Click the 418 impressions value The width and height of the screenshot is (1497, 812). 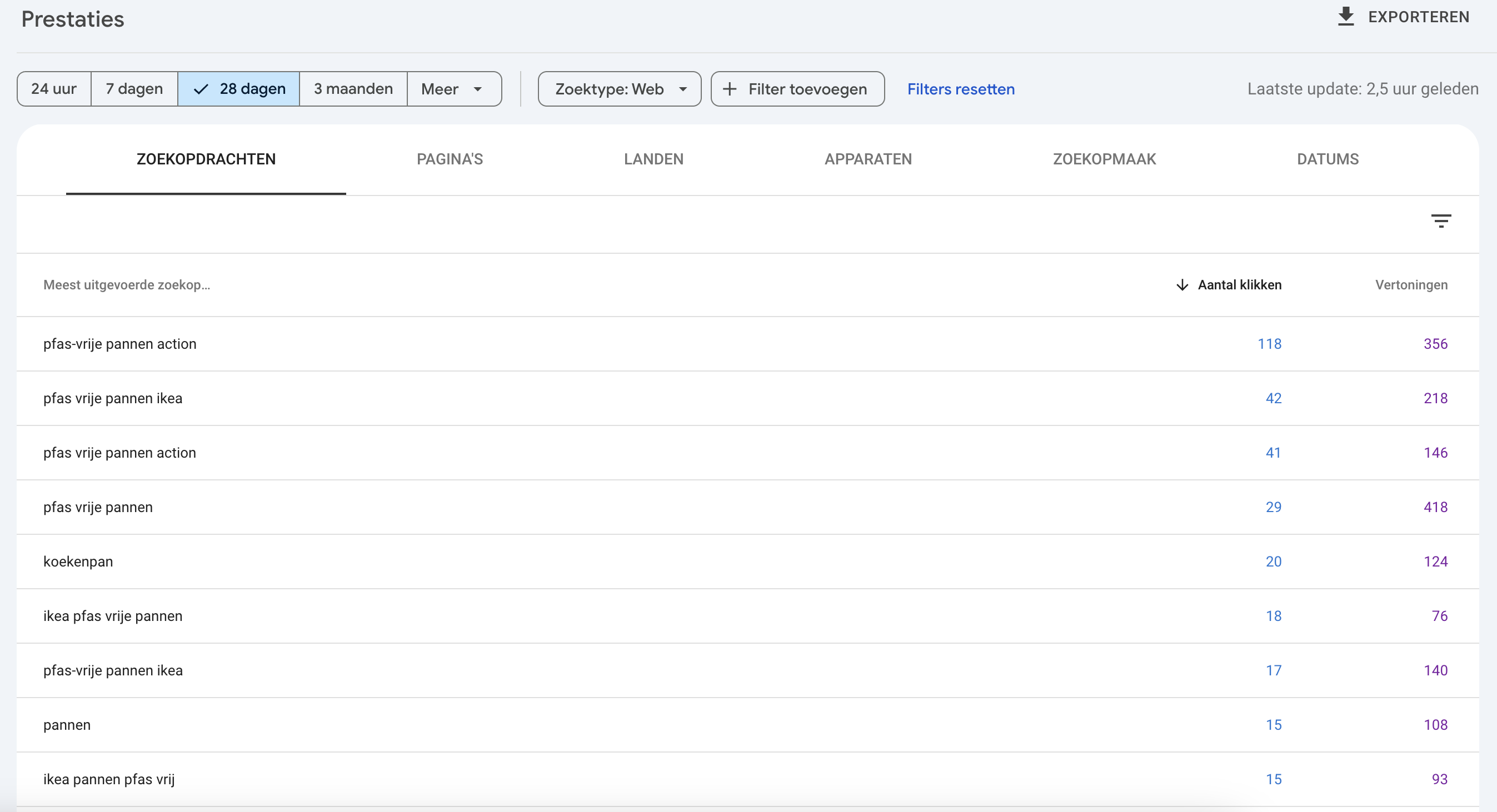(1435, 507)
